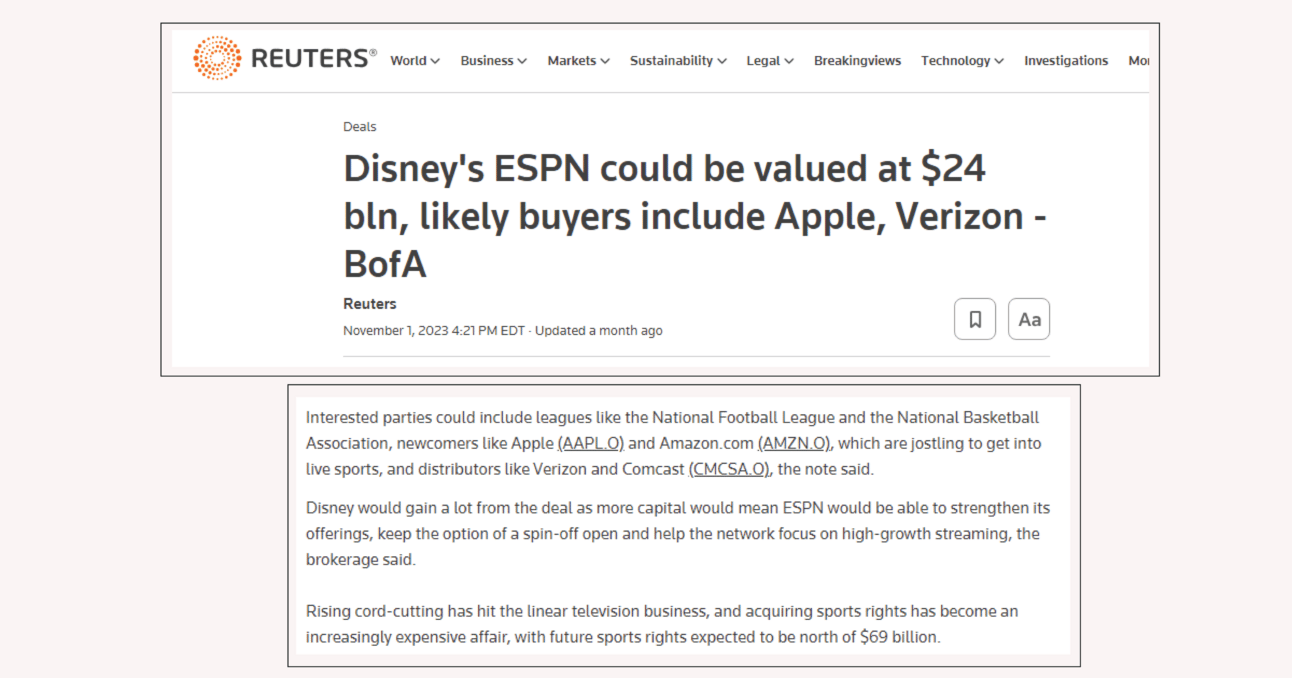
Task: Click the partially visible More menu item
Action: coord(1138,60)
